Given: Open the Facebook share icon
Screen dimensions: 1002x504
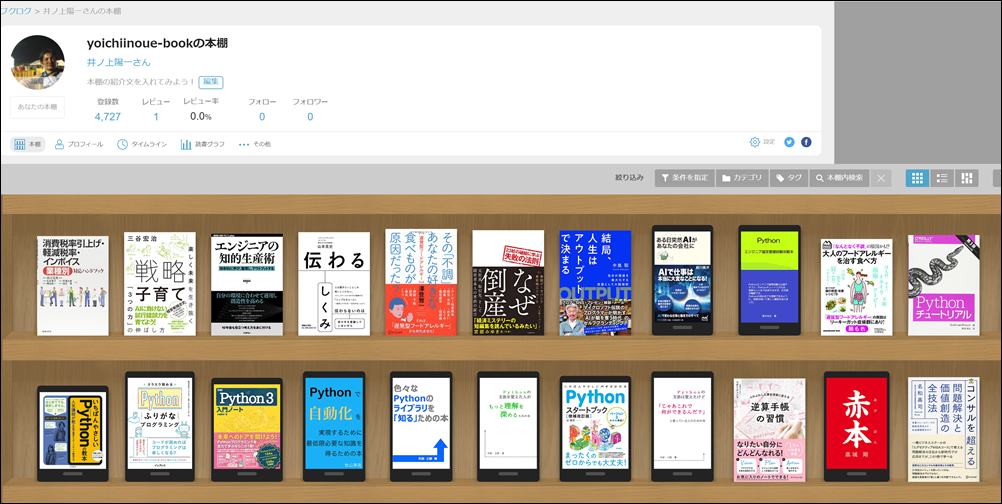Looking at the screenshot, I should (806, 142).
